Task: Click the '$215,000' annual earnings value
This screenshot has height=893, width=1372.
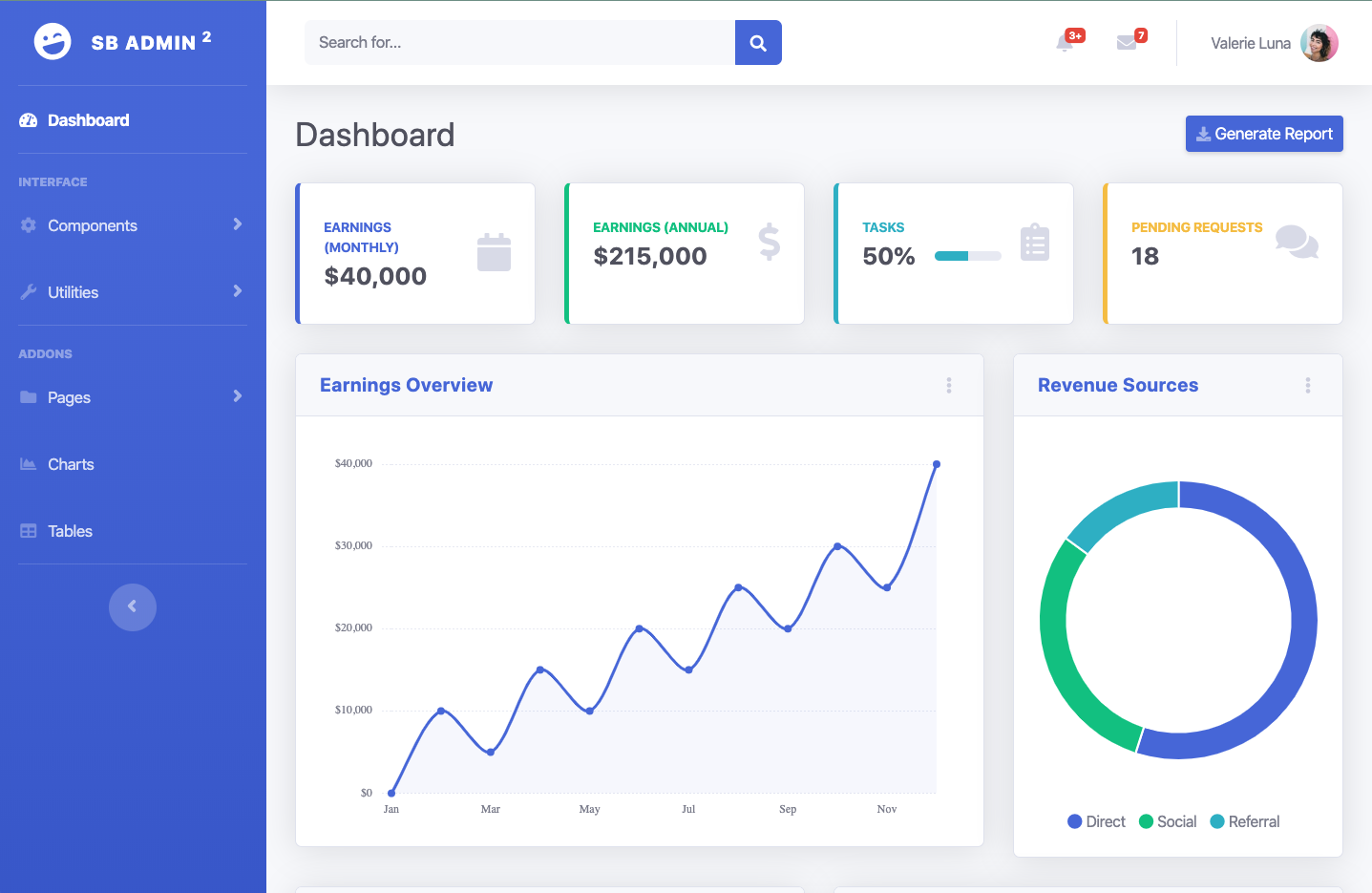Action: click(650, 256)
